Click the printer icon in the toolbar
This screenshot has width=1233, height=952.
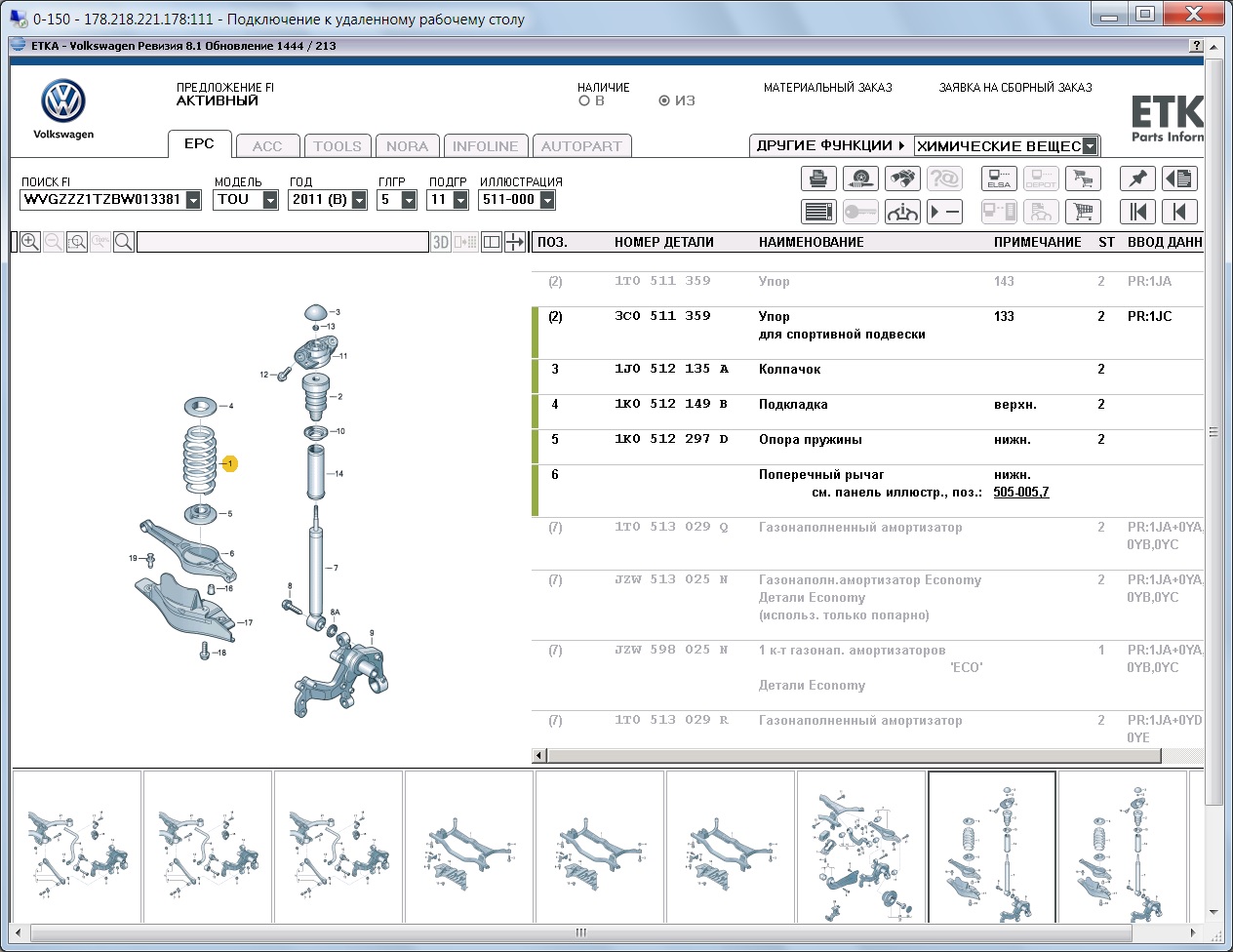point(818,178)
